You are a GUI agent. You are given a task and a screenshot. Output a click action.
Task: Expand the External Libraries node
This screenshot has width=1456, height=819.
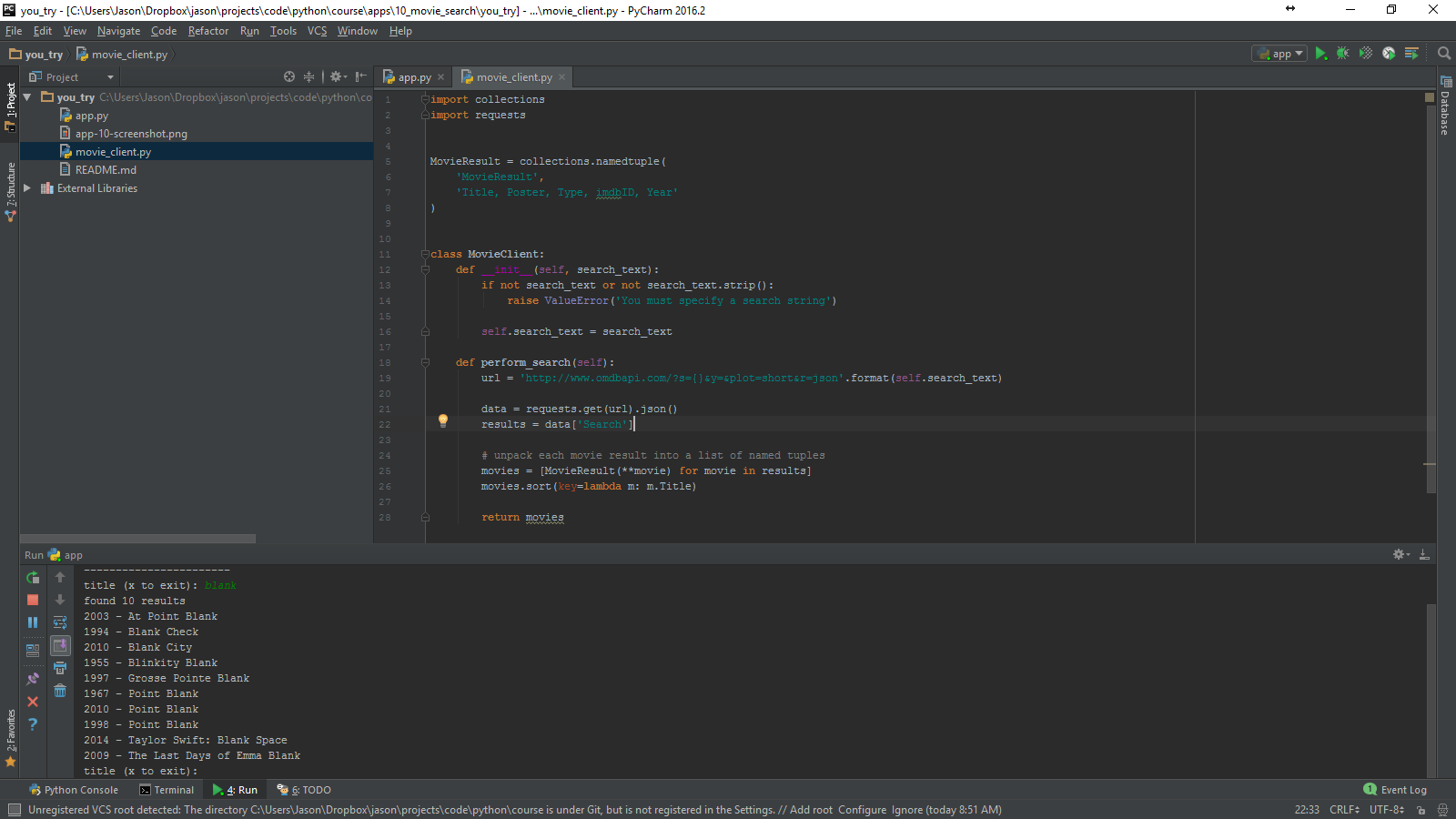coord(26,188)
